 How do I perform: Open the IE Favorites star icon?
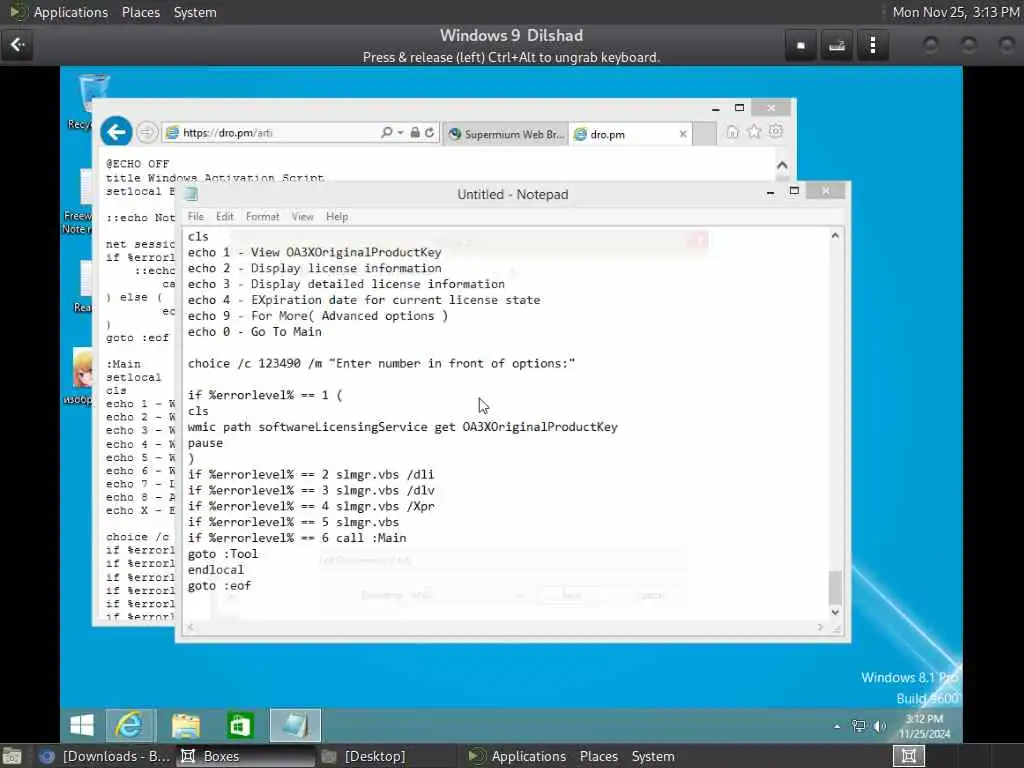[754, 132]
